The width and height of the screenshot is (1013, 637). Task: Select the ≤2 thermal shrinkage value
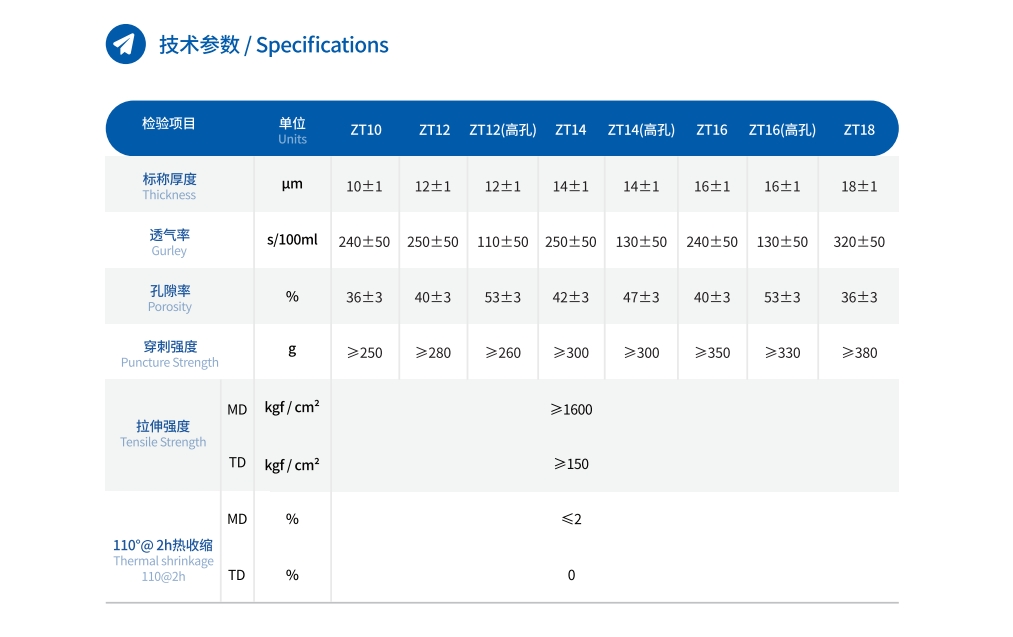tap(571, 519)
